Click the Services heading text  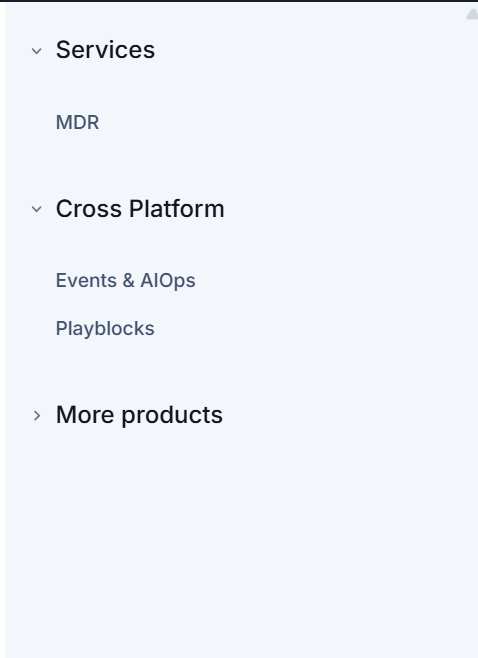(x=105, y=50)
